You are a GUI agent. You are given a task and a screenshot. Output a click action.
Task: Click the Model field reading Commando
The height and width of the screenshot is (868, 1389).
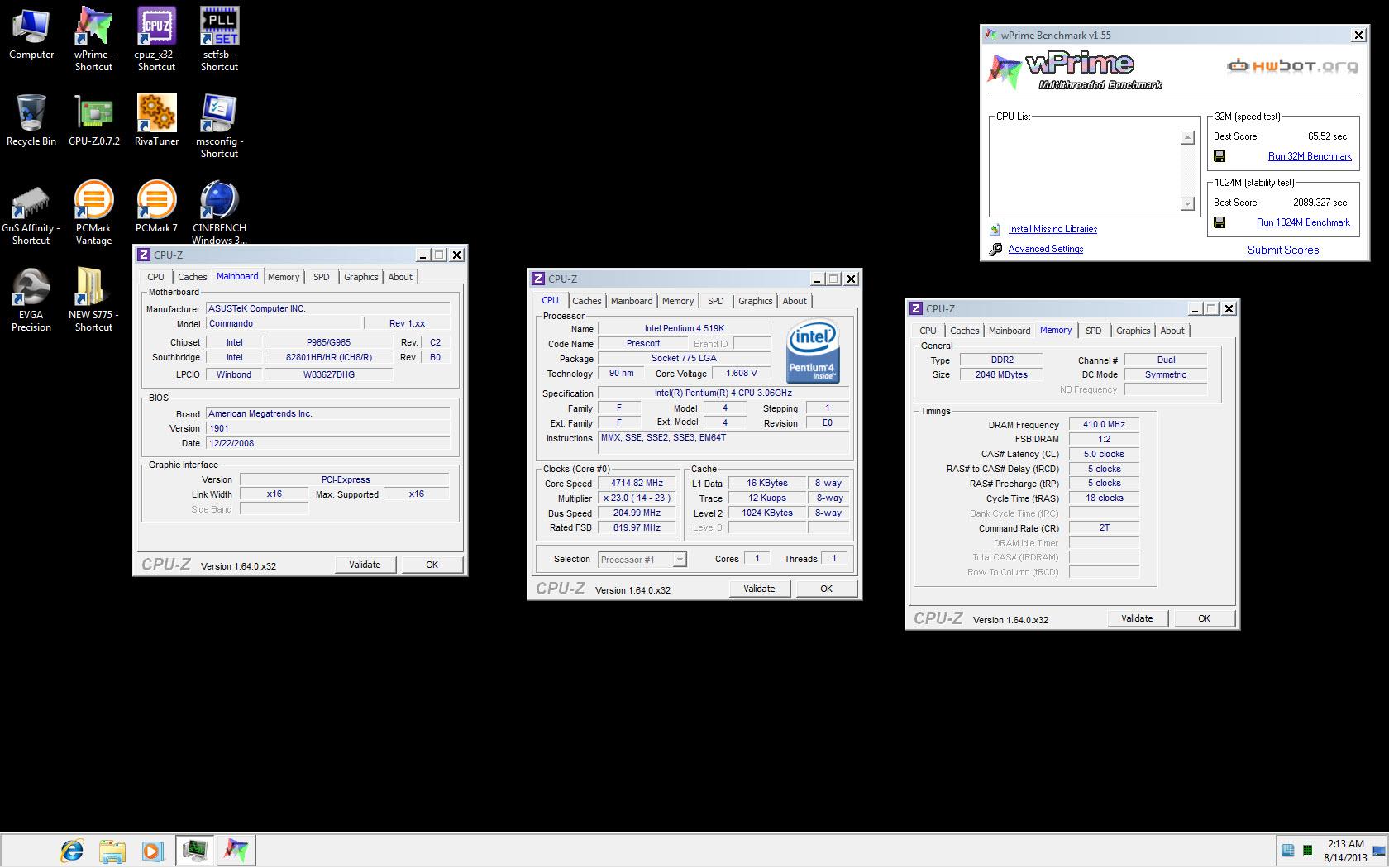(284, 324)
